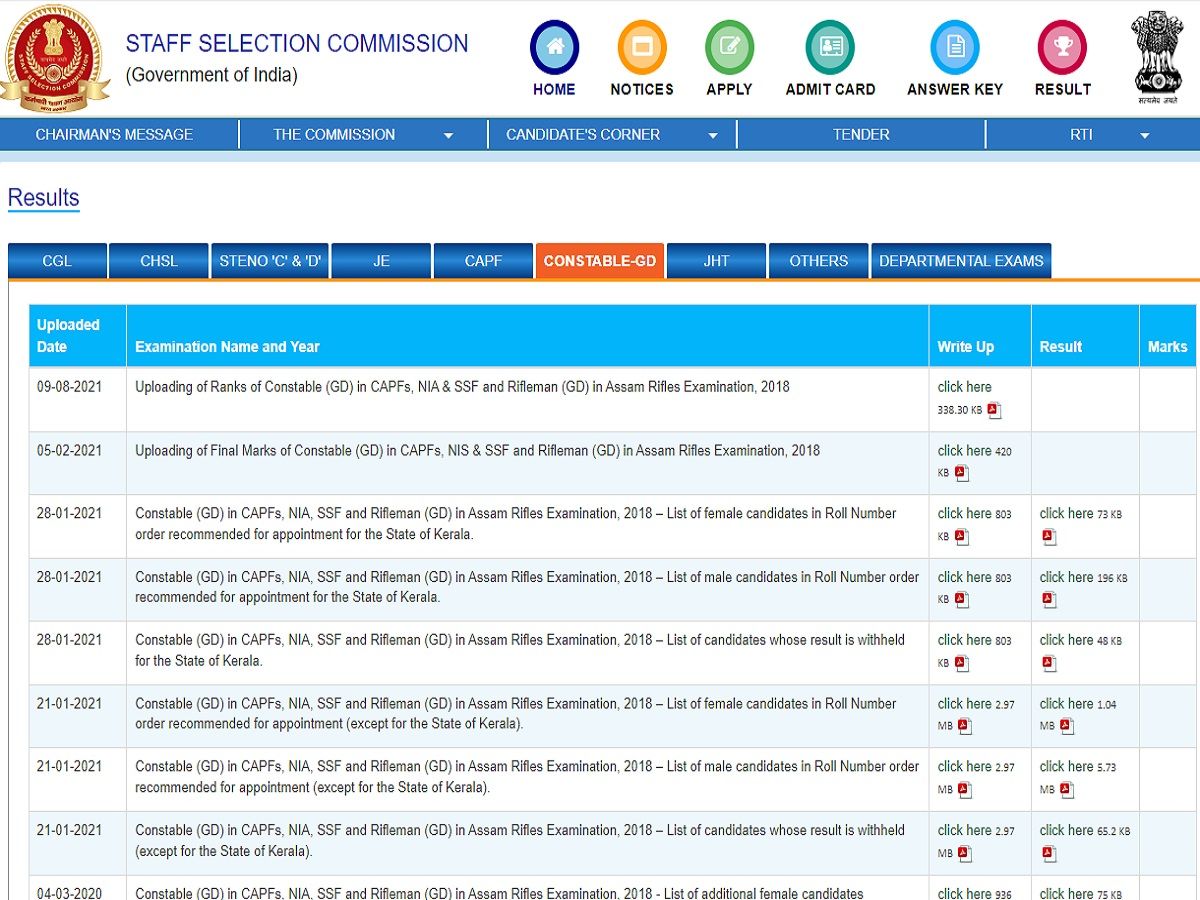Click Result PDF icon for Kerala male candidates
The width and height of the screenshot is (1200, 900).
(1049, 600)
